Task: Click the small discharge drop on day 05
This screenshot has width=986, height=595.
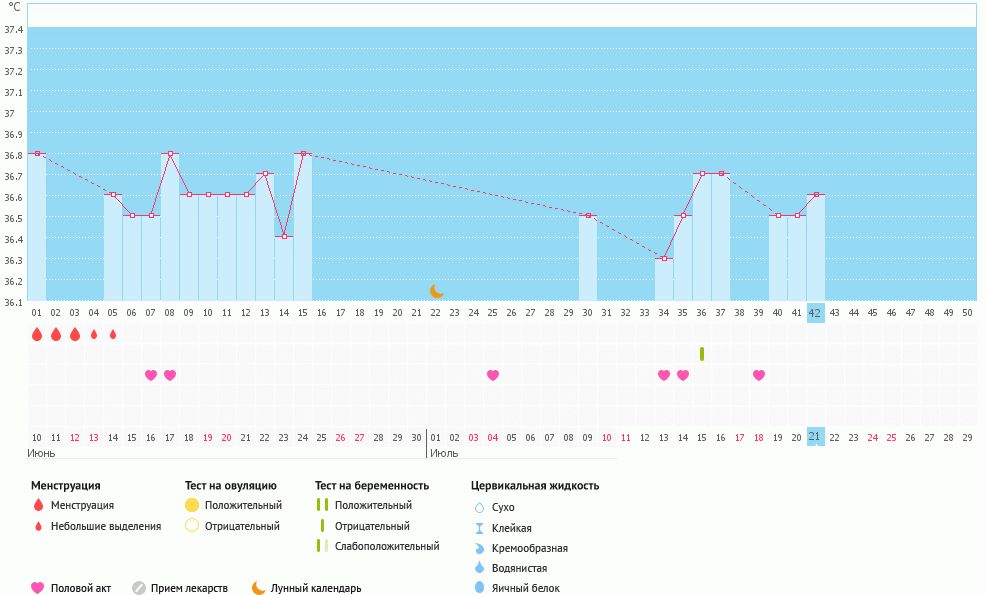Action: pyautogui.click(x=113, y=334)
